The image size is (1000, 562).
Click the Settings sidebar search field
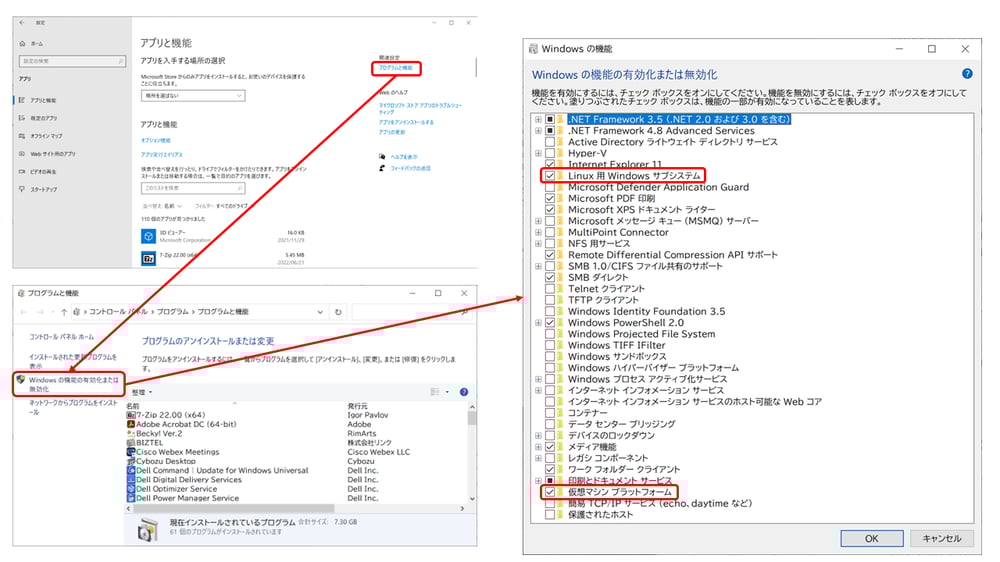pos(72,61)
